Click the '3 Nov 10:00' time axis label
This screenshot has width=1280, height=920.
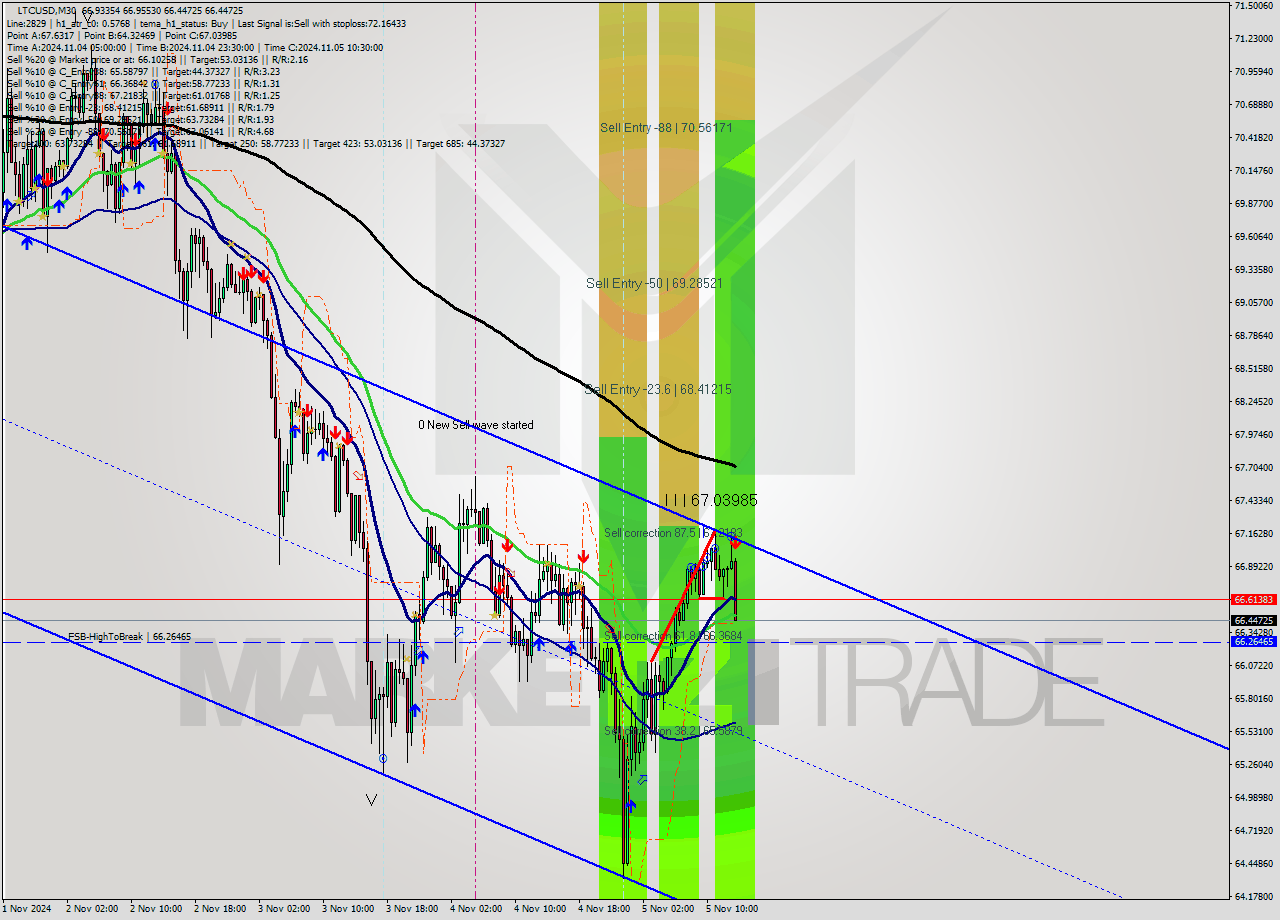[x=348, y=909]
